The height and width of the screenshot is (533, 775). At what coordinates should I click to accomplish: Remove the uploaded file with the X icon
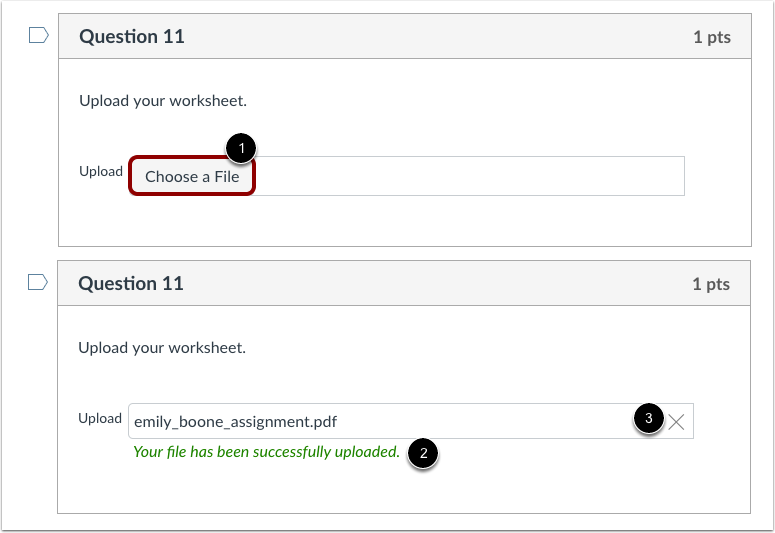pyautogui.click(x=676, y=422)
